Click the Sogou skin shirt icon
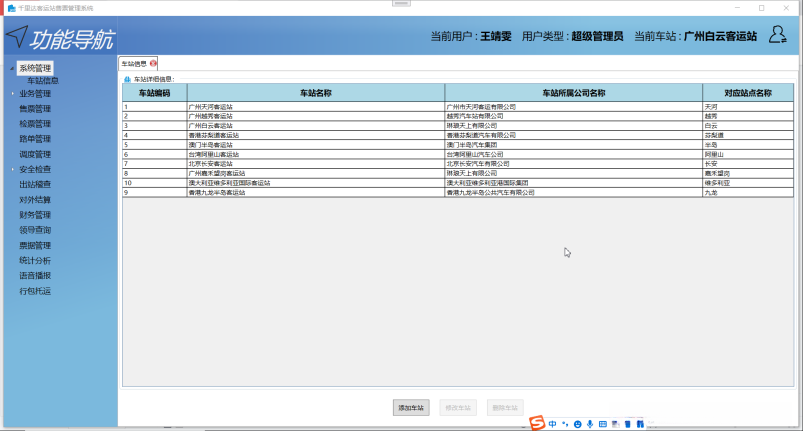 628,424
